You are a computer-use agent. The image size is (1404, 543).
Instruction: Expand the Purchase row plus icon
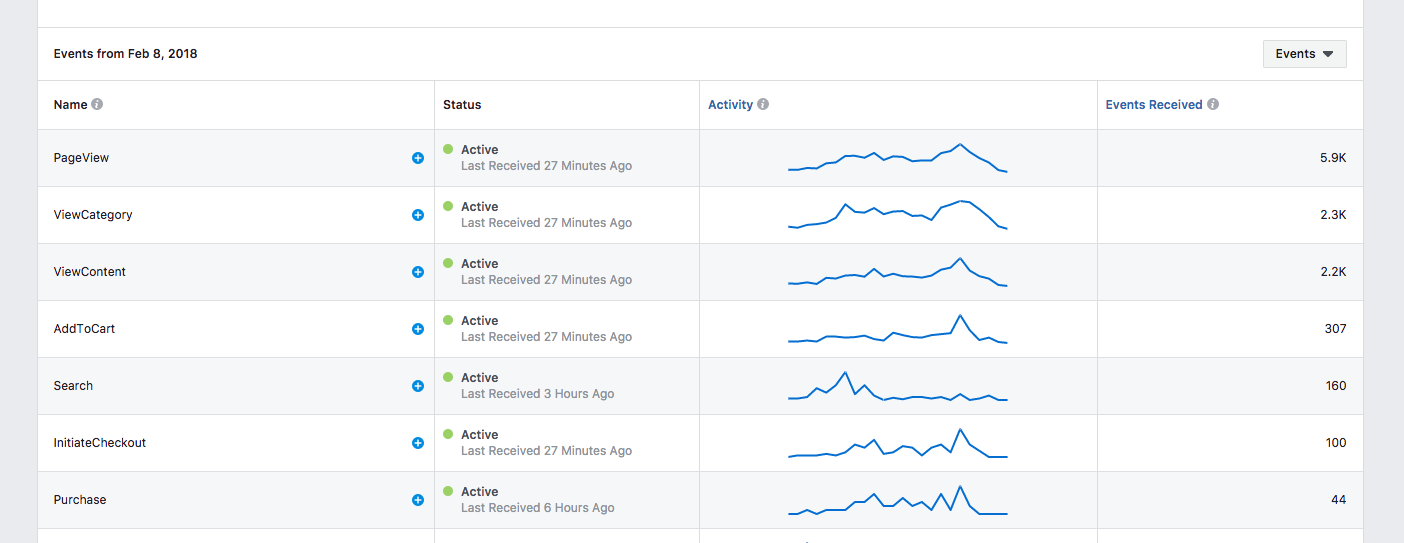click(418, 500)
